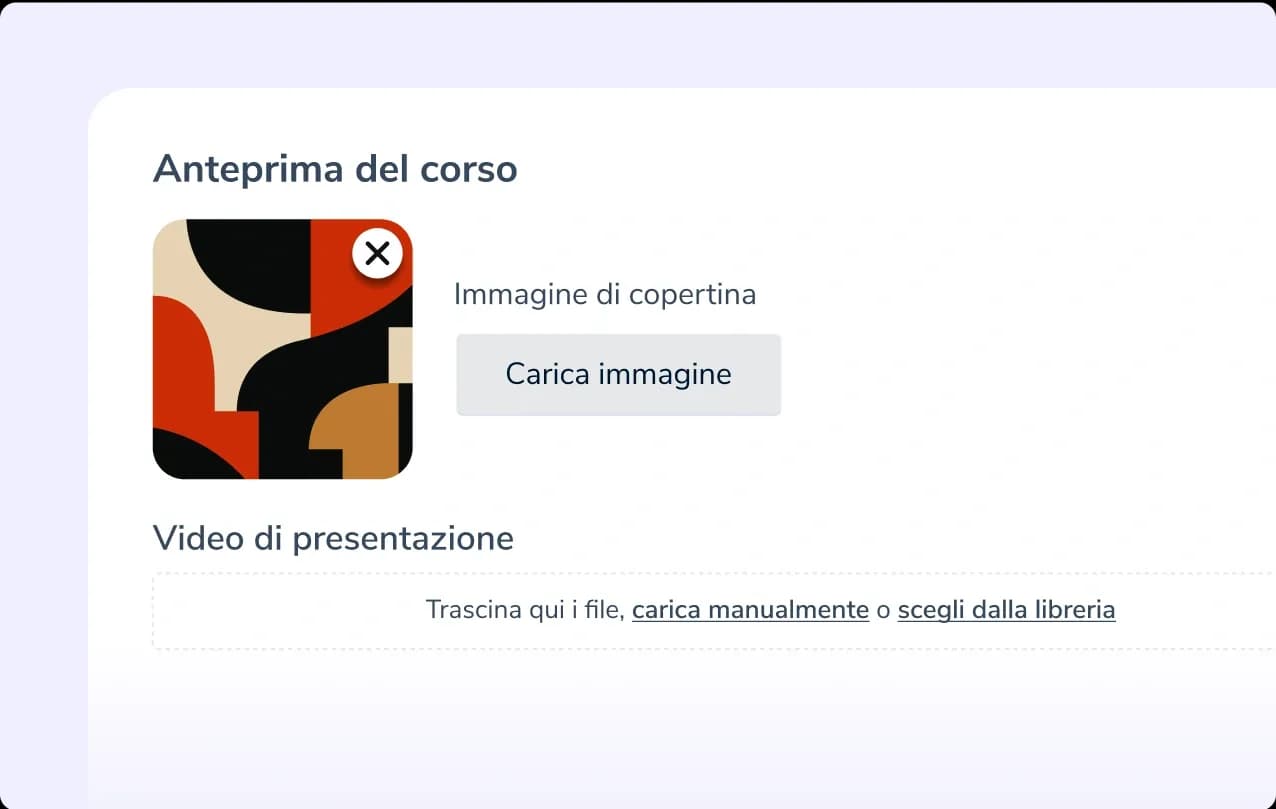Remove the cover image with the X icon
The image size is (1276, 809).
(x=377, y=254)
